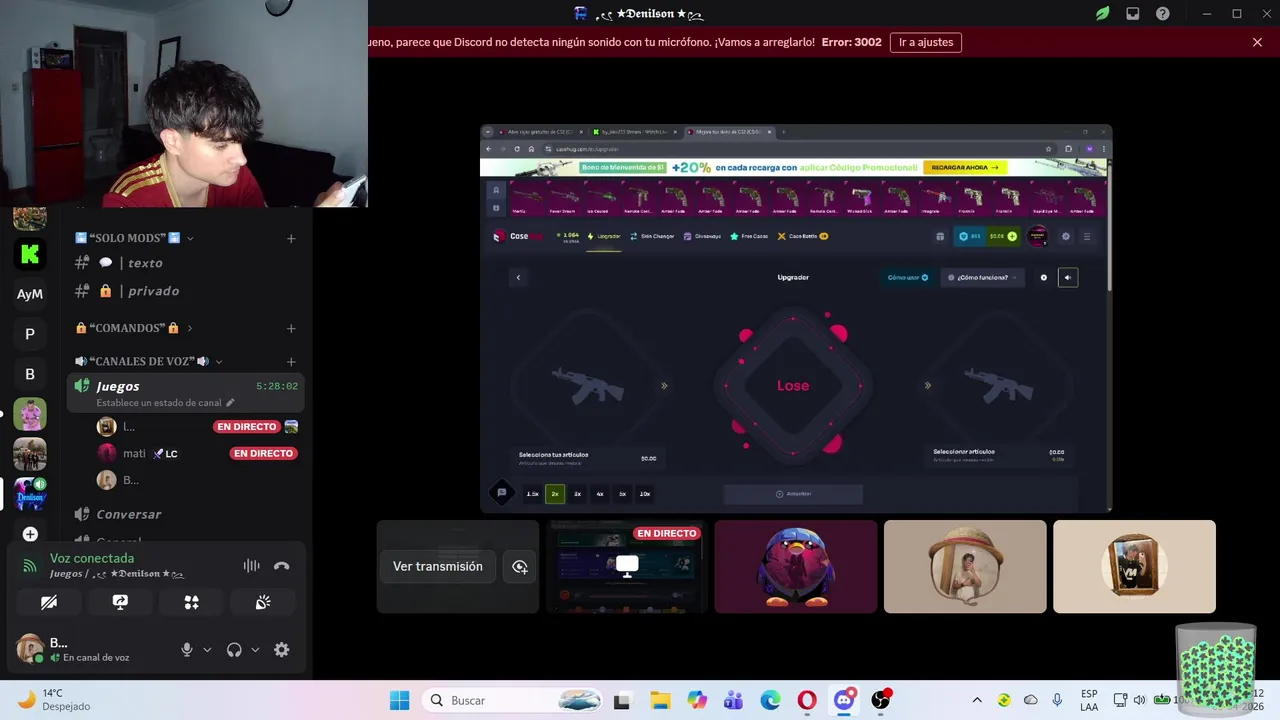Viewport: 1280px width, 720px height.
Task: Select the straw hat avatar participant tile
Action: (x=965, y=566)
